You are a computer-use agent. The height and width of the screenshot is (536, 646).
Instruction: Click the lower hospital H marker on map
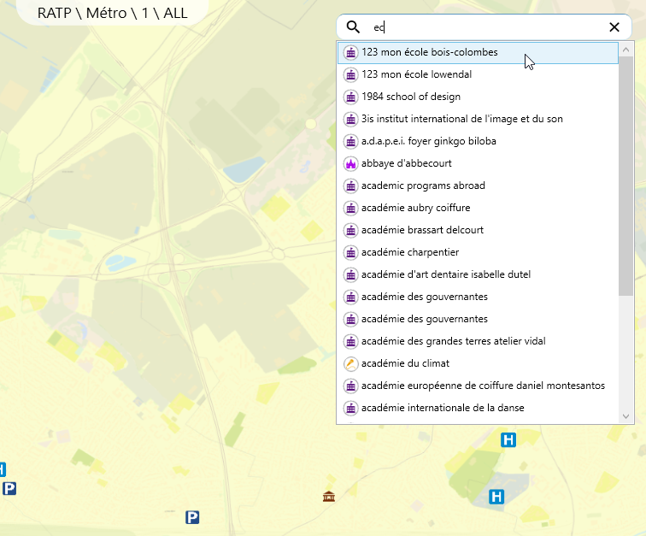pyautogui.click(x=495, y=497)
